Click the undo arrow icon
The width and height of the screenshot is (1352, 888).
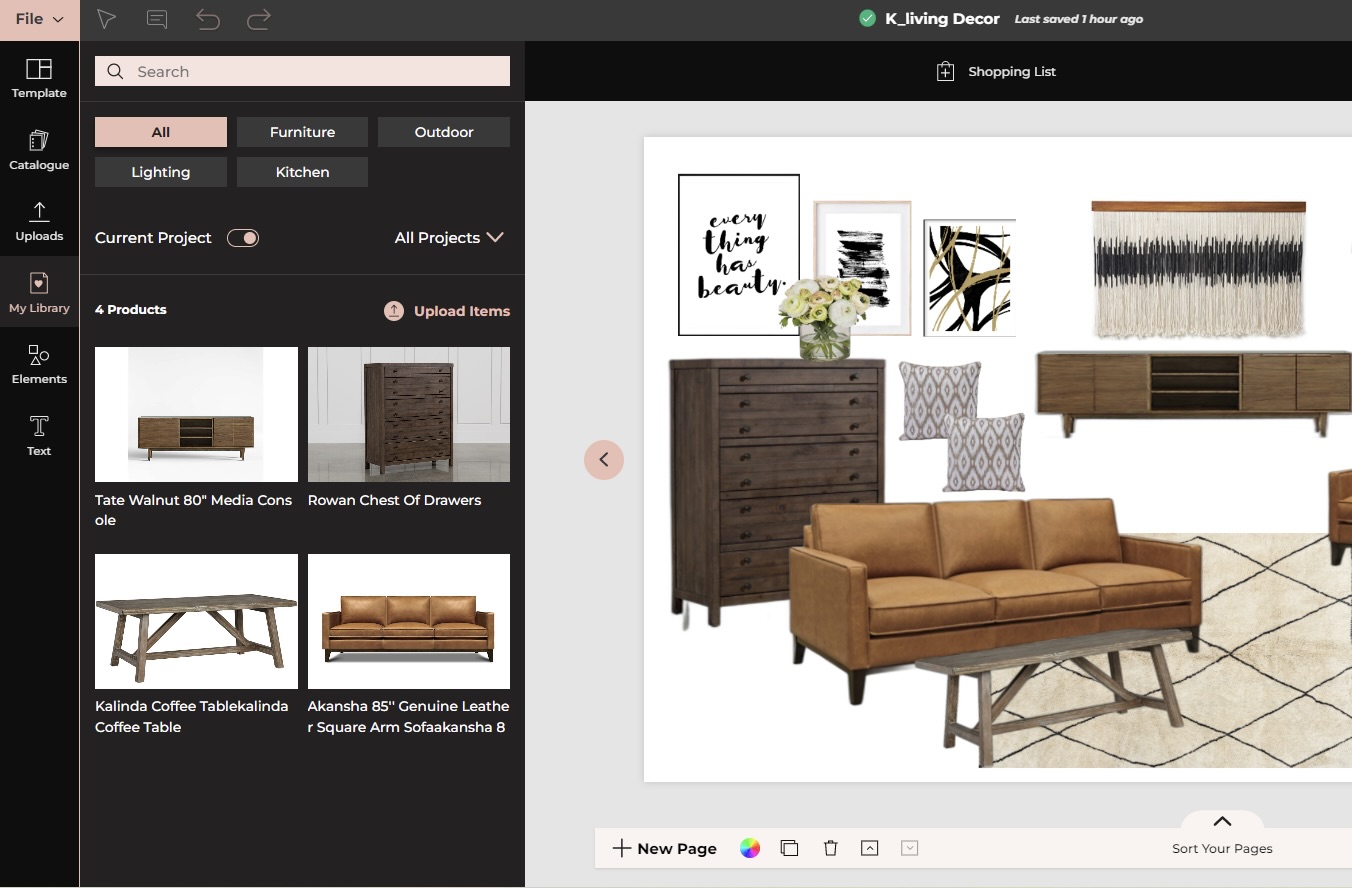point(208,19)
